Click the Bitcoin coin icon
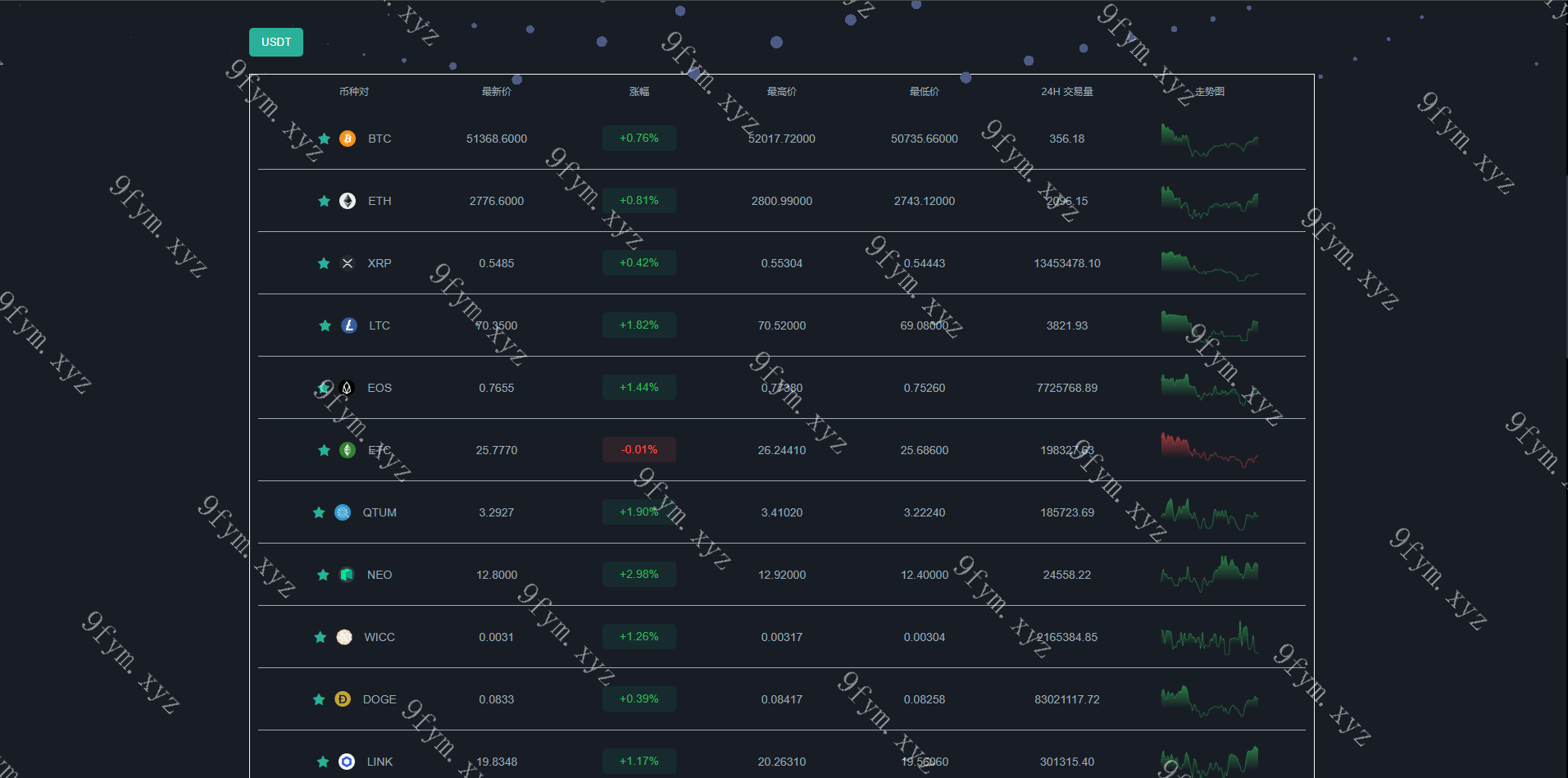This screenshot has height=778, width=1568. point(348,139)
